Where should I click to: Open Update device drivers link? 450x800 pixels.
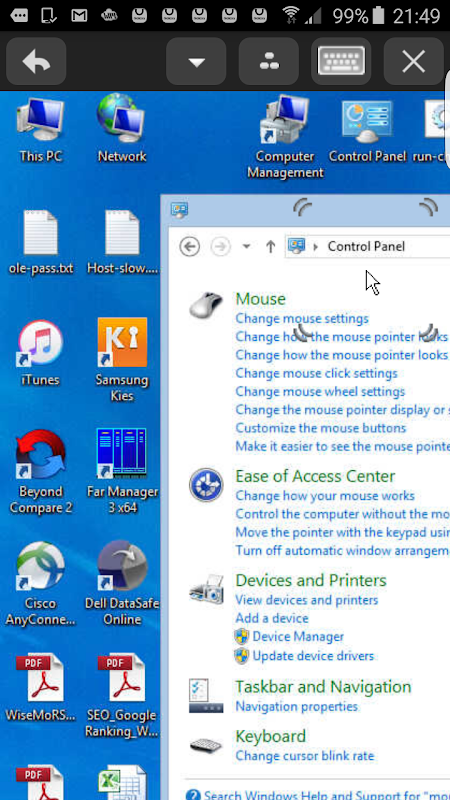tap(313, 656)
